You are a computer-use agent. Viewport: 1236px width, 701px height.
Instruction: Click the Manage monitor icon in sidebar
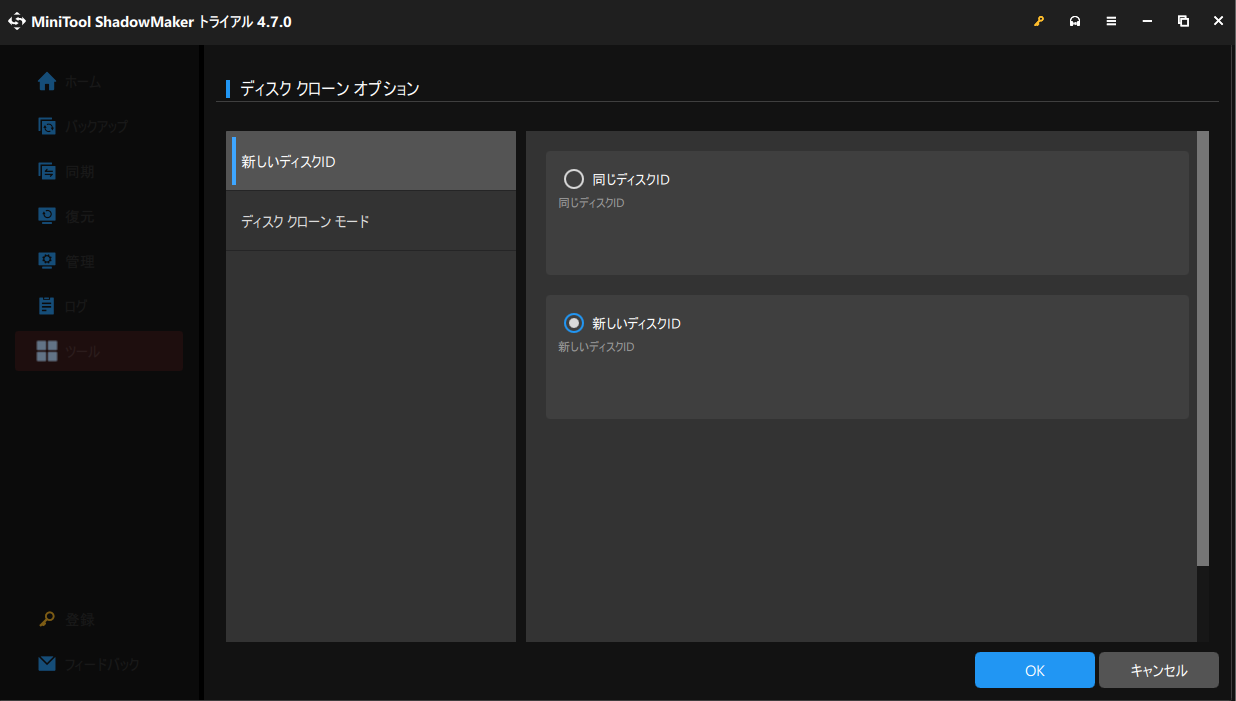(x=47, y=261)
